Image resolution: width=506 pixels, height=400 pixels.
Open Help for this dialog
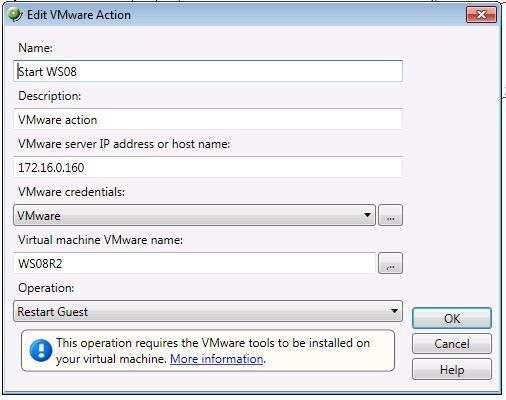point(452,369)
